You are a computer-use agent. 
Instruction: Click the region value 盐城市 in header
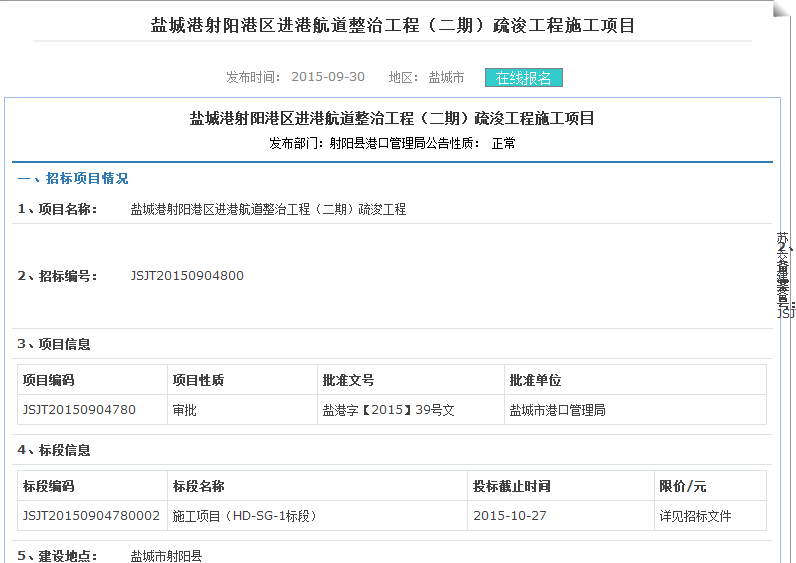tap(446, 77)
